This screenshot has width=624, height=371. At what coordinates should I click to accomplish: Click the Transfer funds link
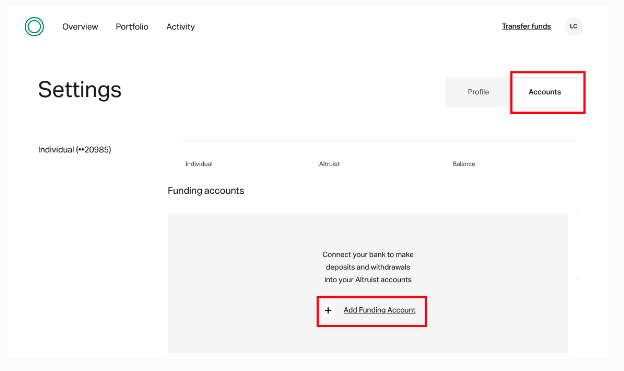click(526, 26)
